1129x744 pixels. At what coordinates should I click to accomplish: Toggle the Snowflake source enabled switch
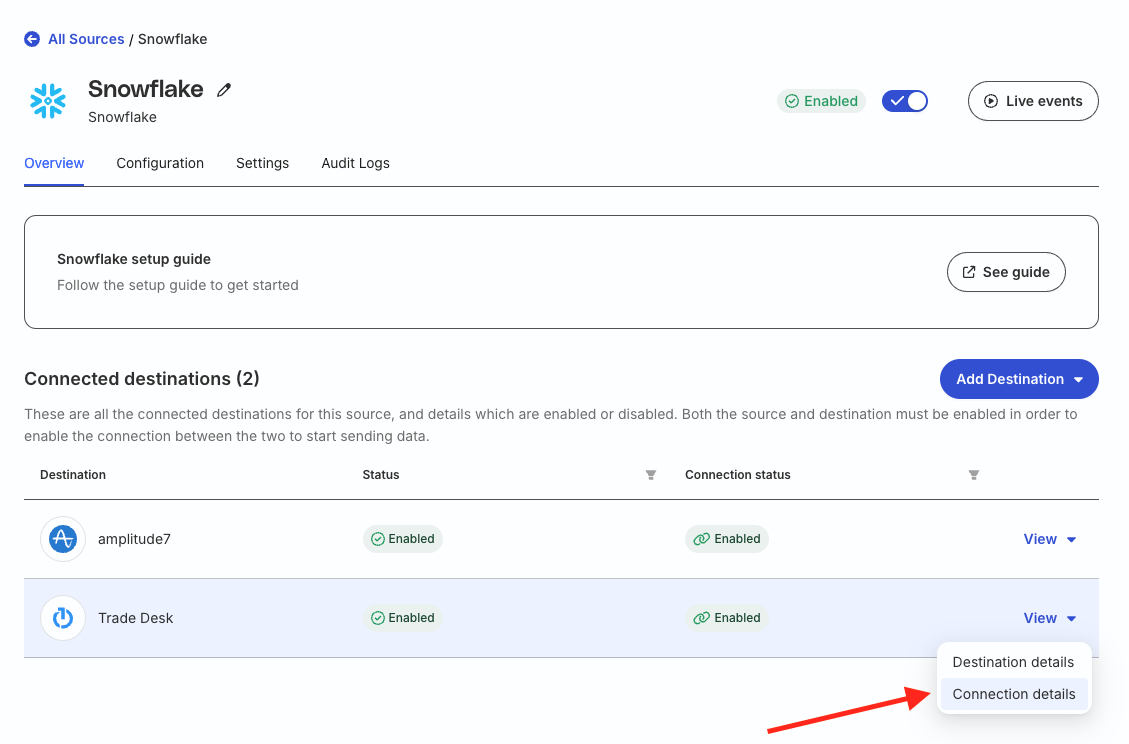(x=905, y=101)
